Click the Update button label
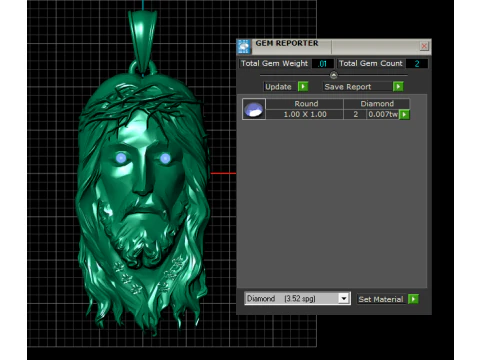Image resolution: width=480 pixels, height=360 pixels. pos(278,87)
